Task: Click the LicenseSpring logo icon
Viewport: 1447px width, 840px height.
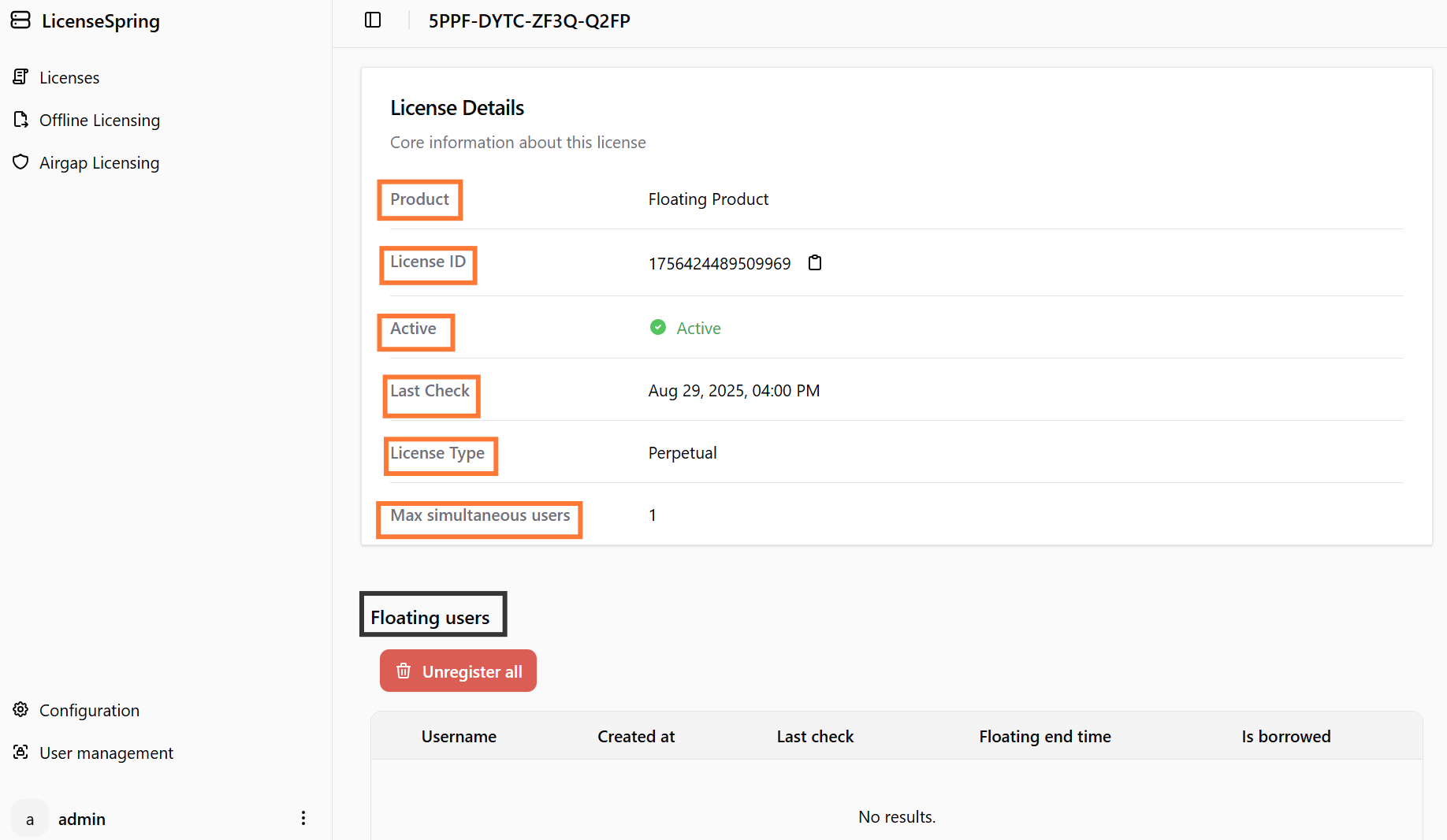Action: (x=20, y=20)
